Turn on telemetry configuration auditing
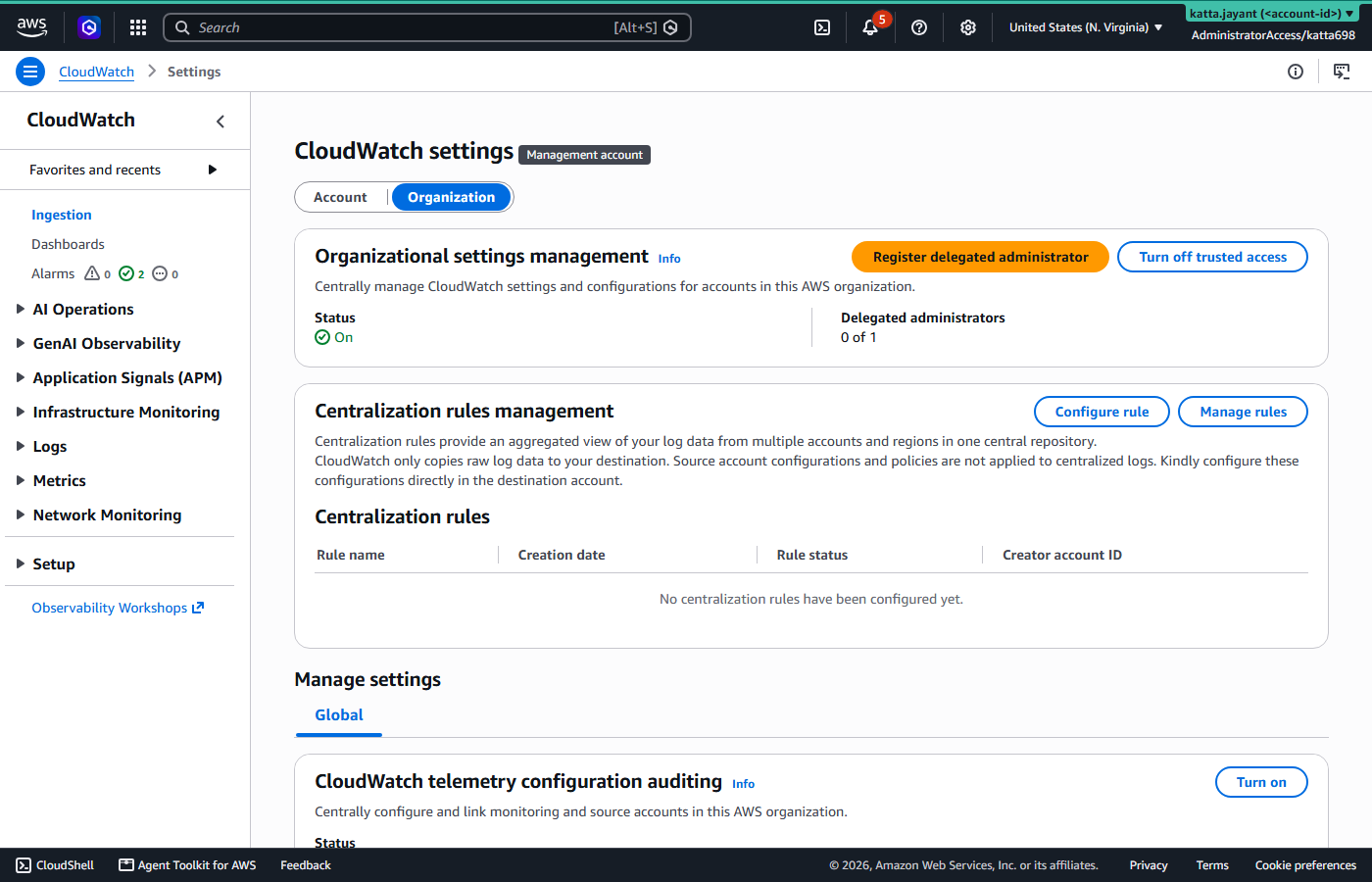Screen dimensions: 1372x882 [x=1261, y=782]
